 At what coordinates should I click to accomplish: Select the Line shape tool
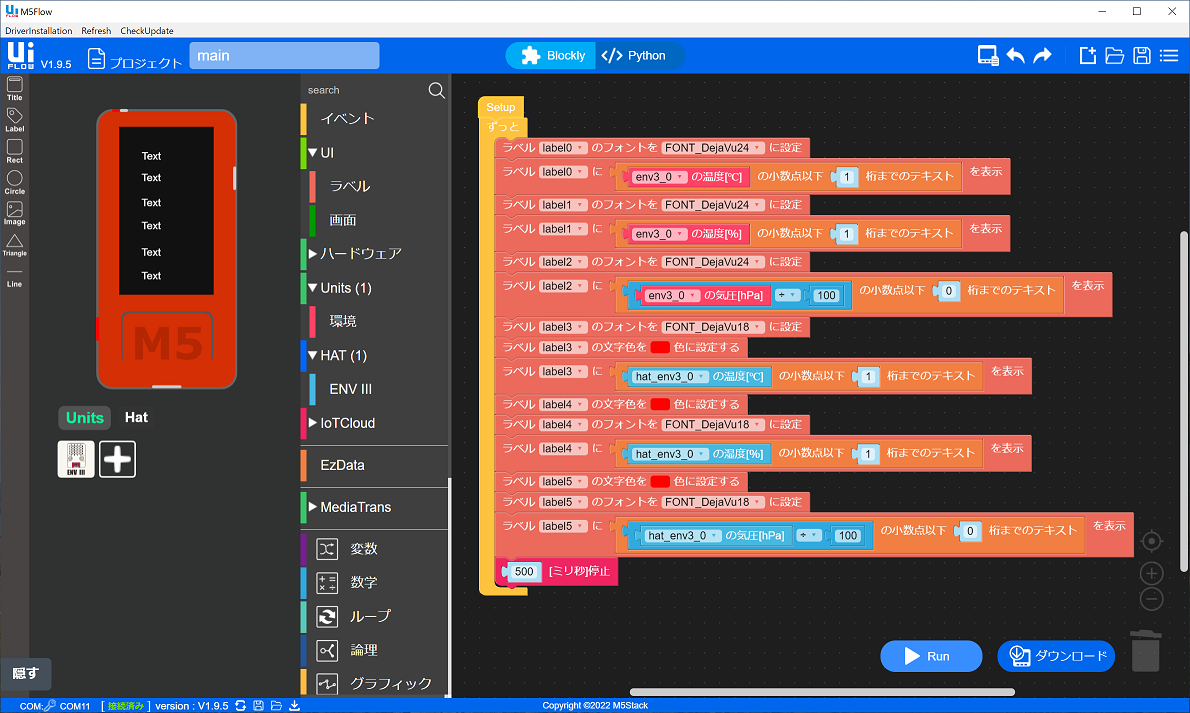tap(14, 277)
